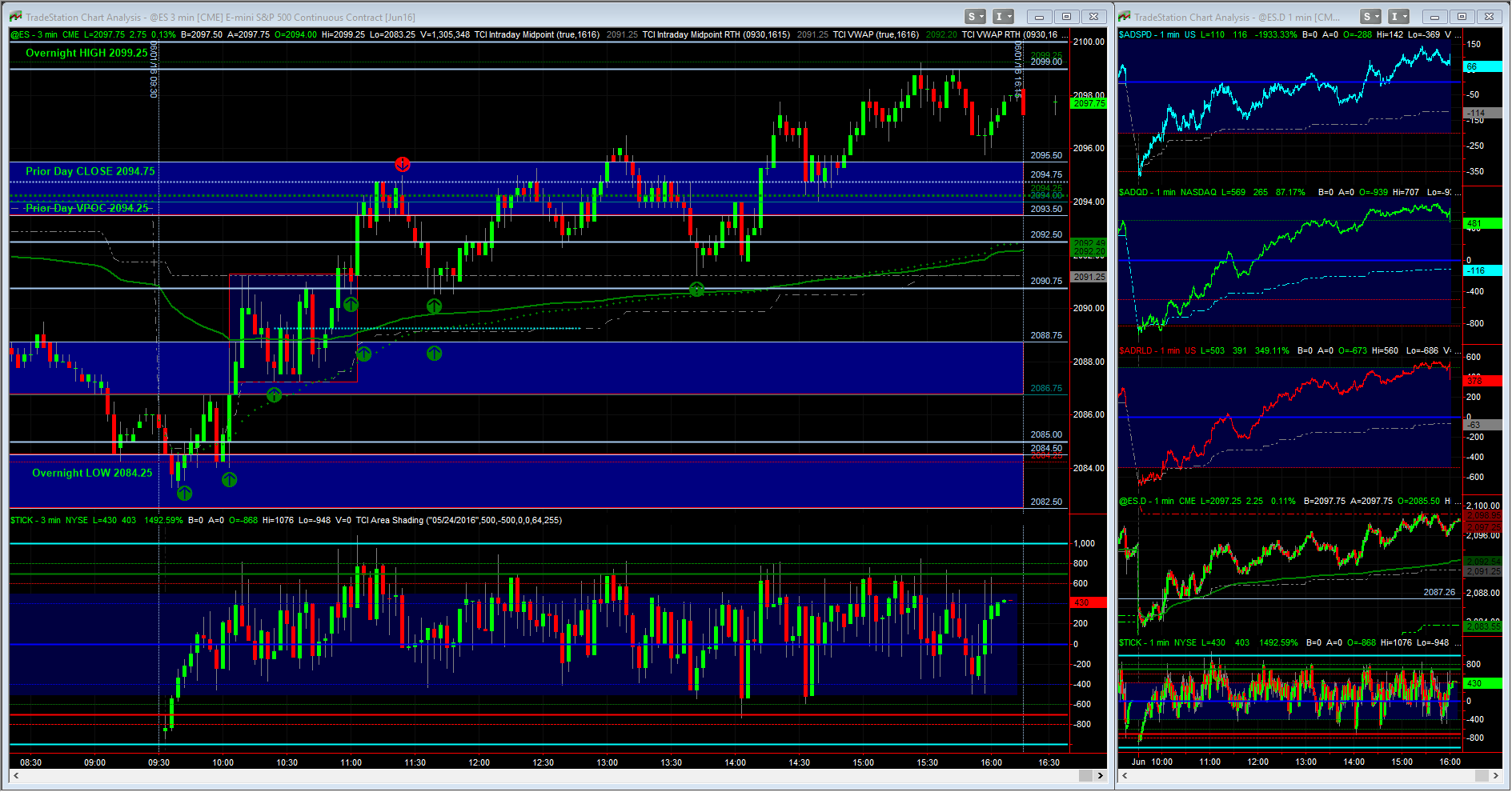Click the 2095.50 level label
Viewport: 1512px width, 792px height.
coord(1046,155)
